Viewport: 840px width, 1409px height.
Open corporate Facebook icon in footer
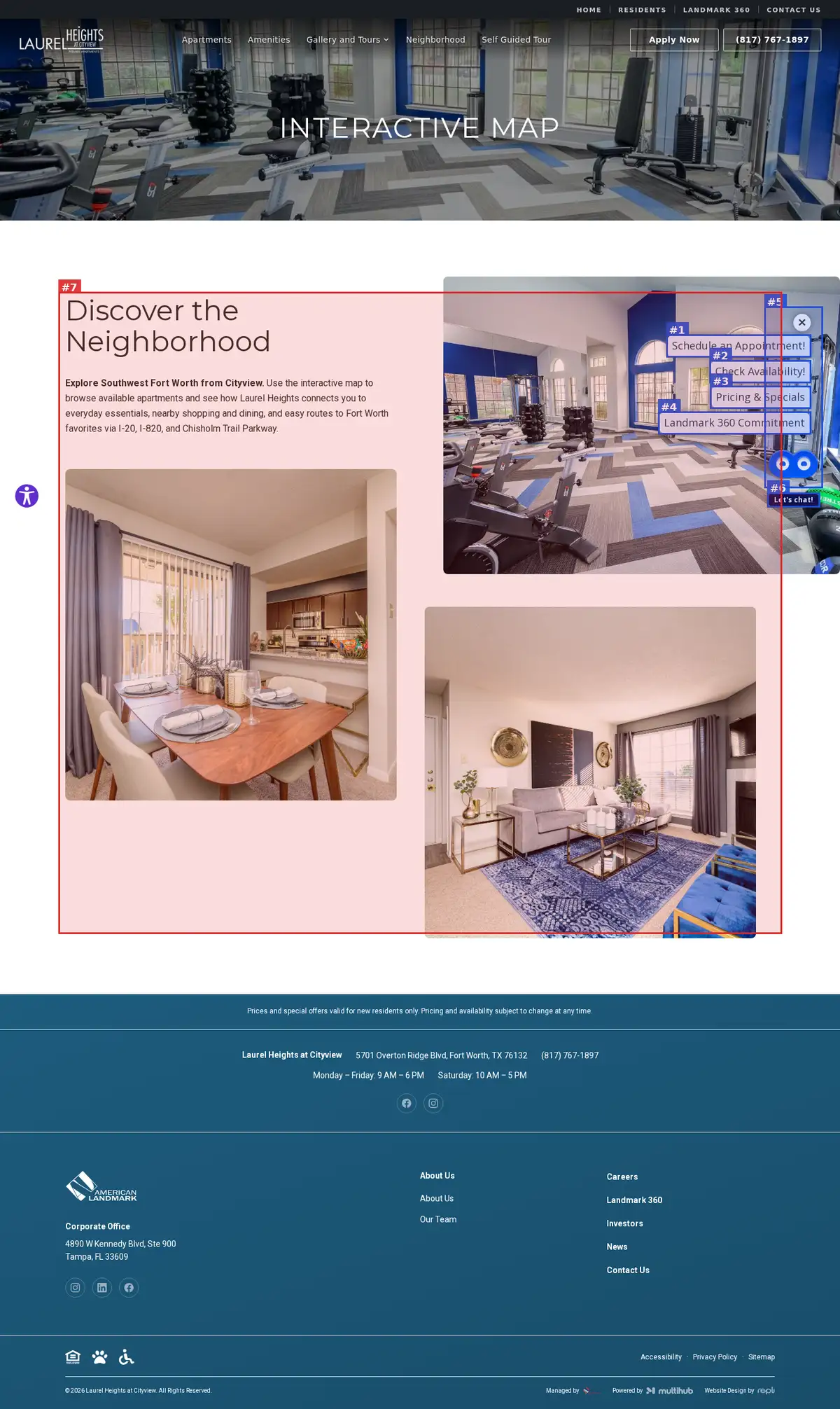129,1287
